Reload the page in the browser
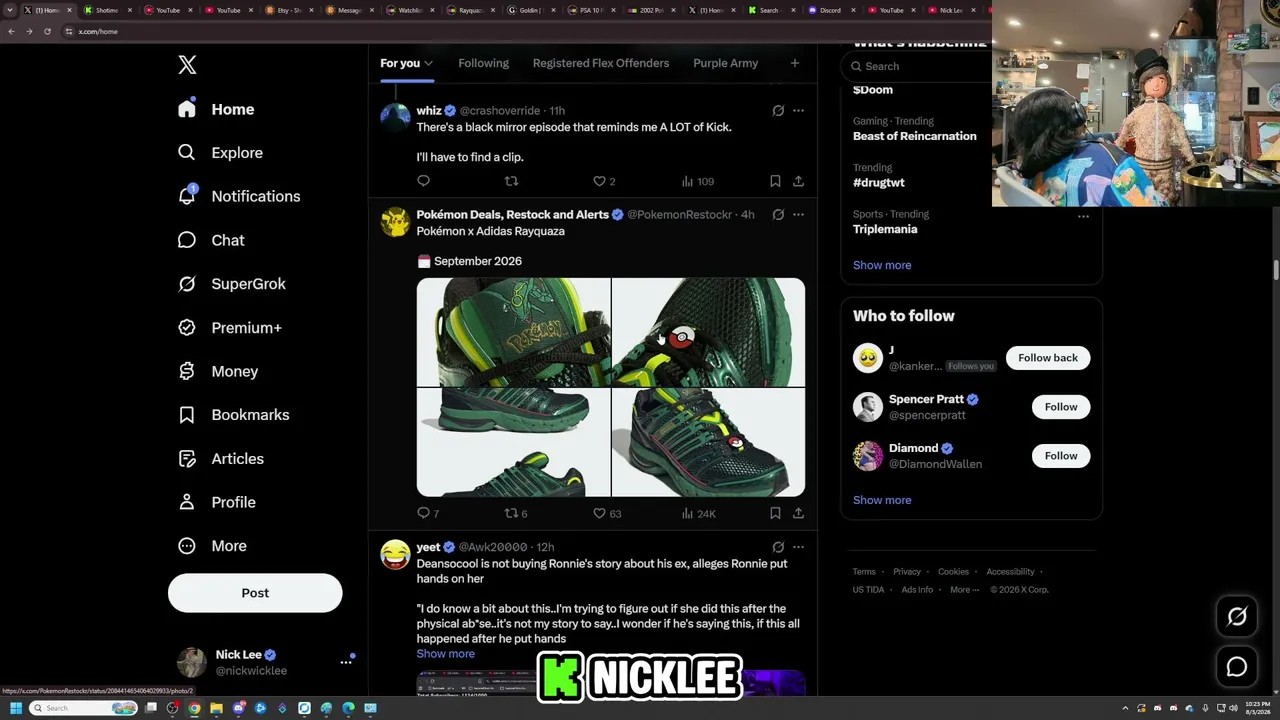1280x720 pixels. [x=47, y=31]
